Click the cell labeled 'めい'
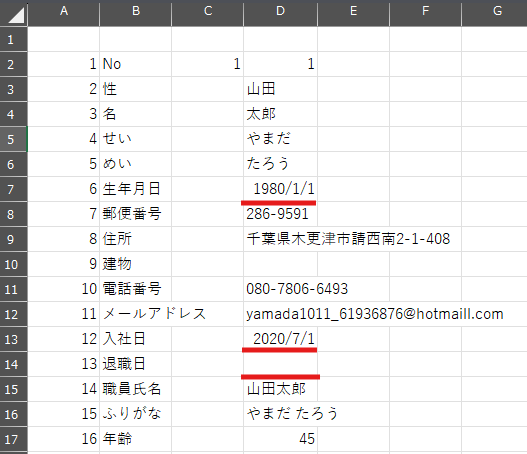Image resolution: width=527 pixels, height=454 pixels. point(136,164)
